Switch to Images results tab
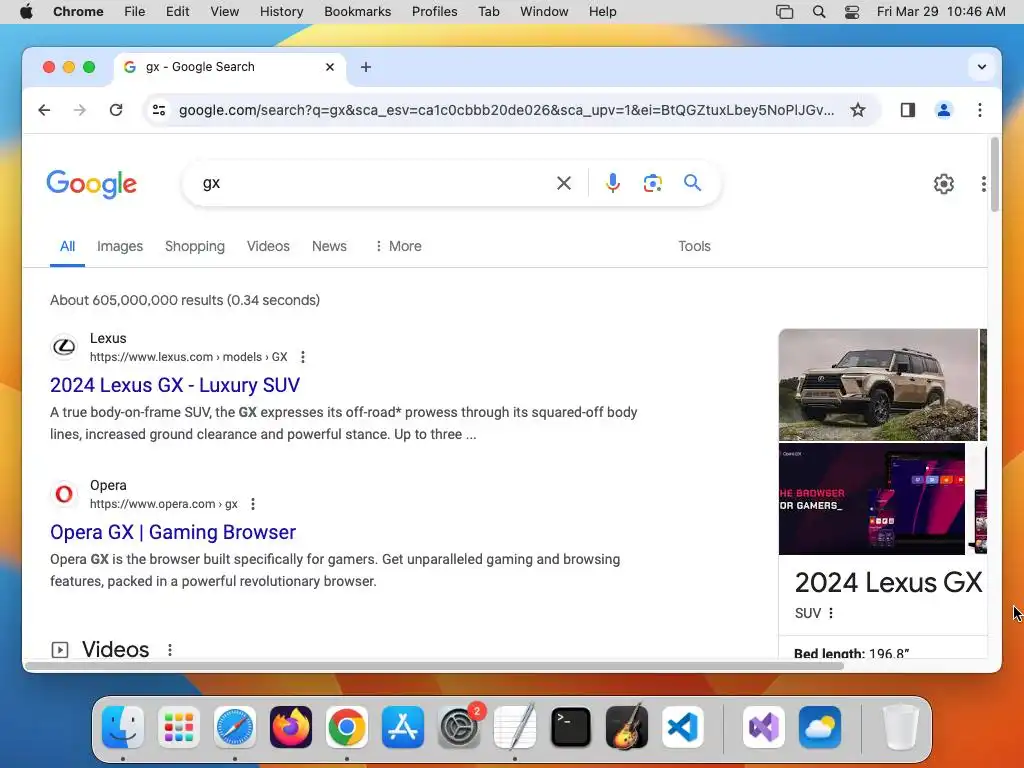 (x=120, y=246)
